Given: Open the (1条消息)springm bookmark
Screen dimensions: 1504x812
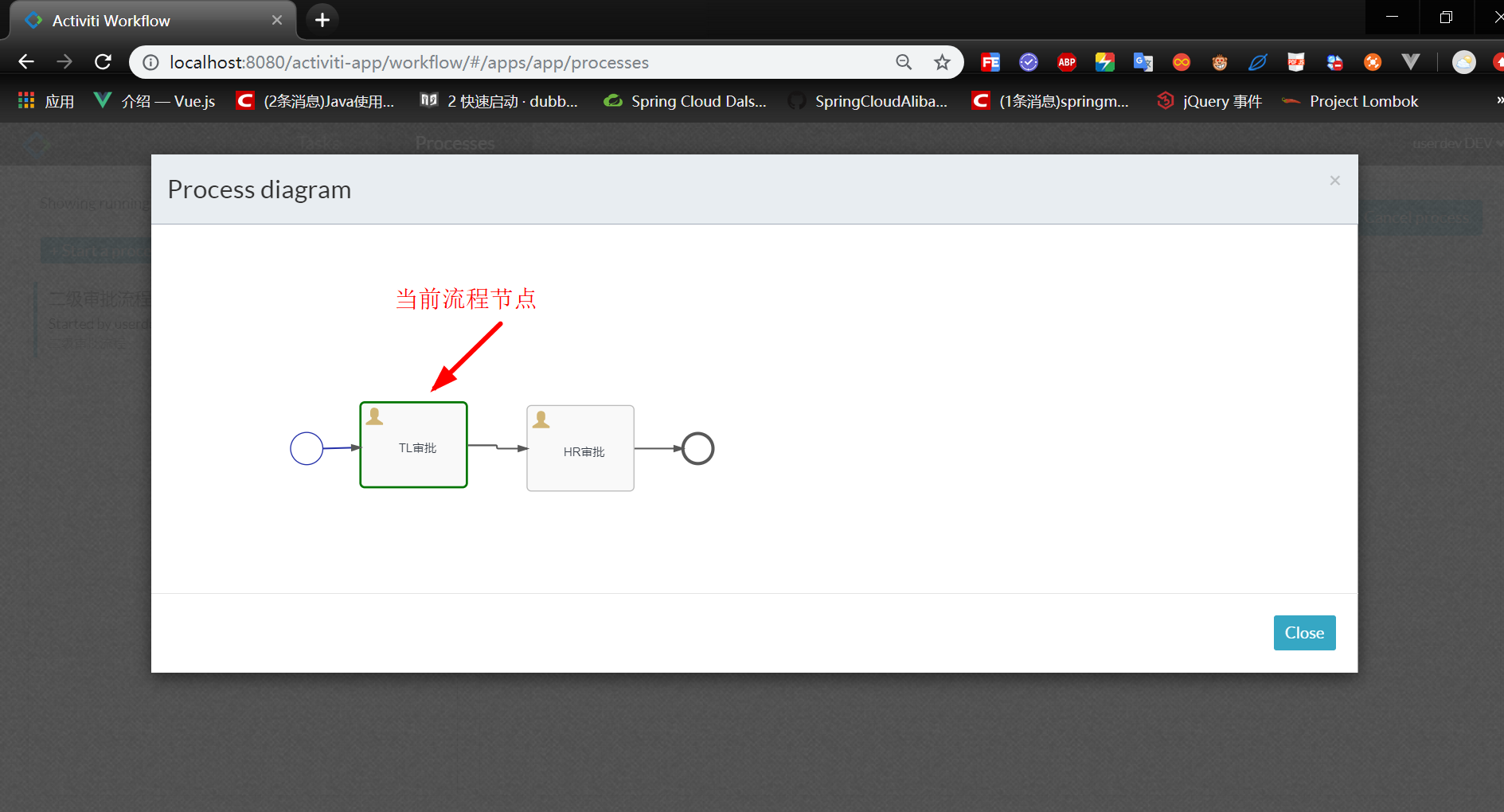Looking at the screenshot, I should click(1050, 101).
